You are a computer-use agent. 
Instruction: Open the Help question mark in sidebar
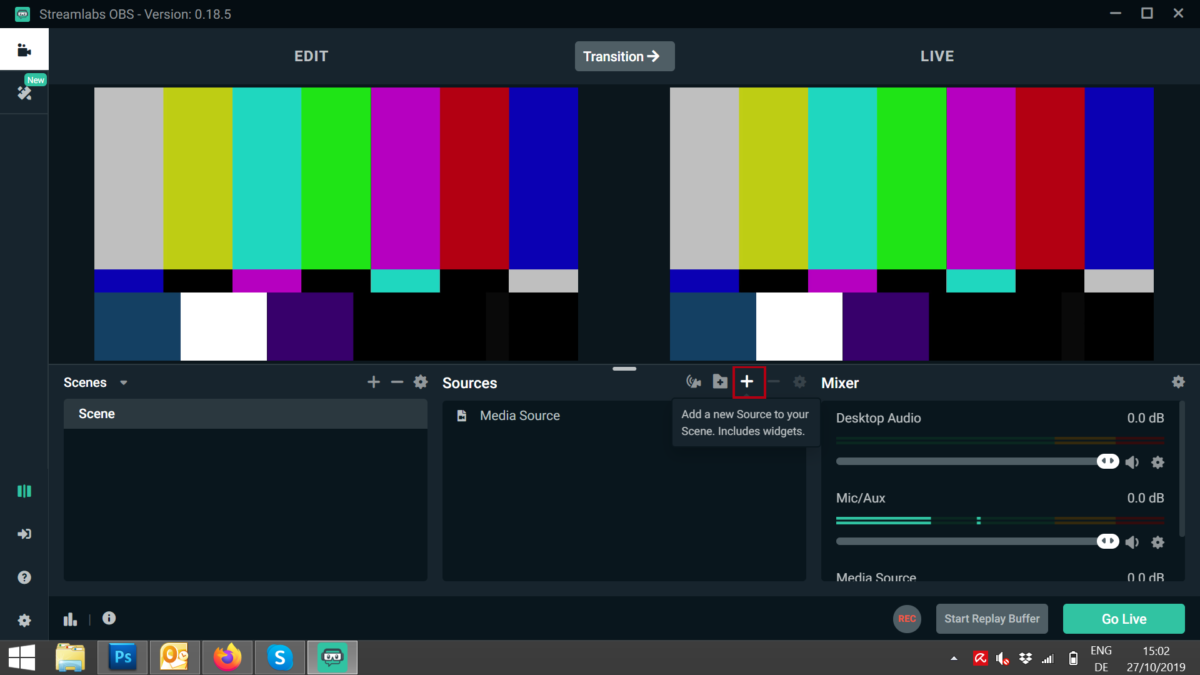[22, 577]
